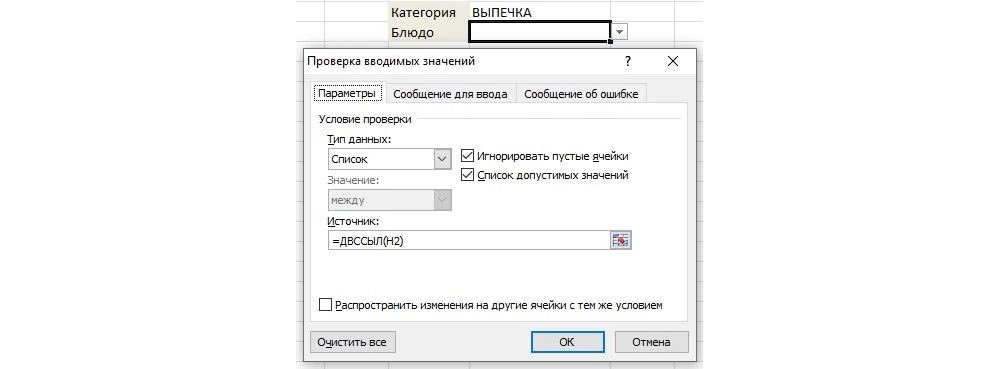Switch to Сообщение для ввода tab
1000x369 pixels.
(450, 94)
